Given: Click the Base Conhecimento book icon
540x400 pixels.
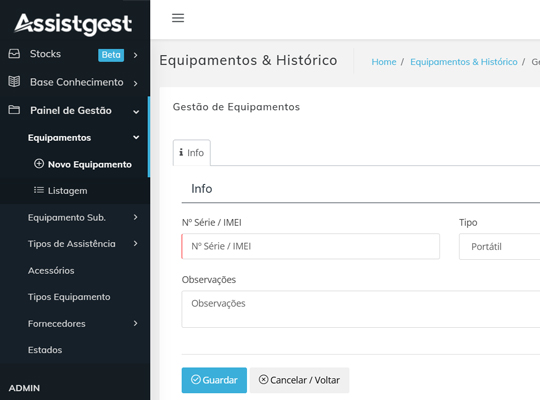Looking at the screenshot, I should pyautogui.click(x=14, y=82).
